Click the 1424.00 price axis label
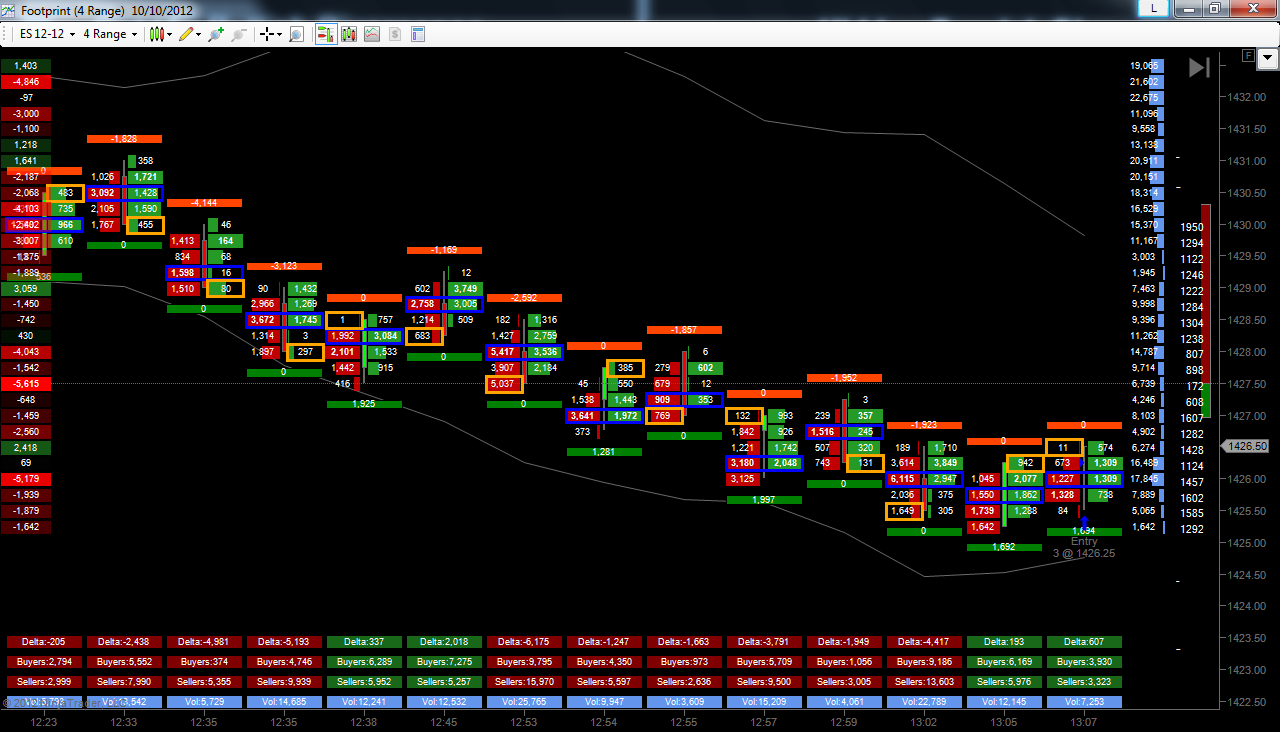Image resolution: width=1280 pixels, height=732 pixels. (x=1246, y=606)
